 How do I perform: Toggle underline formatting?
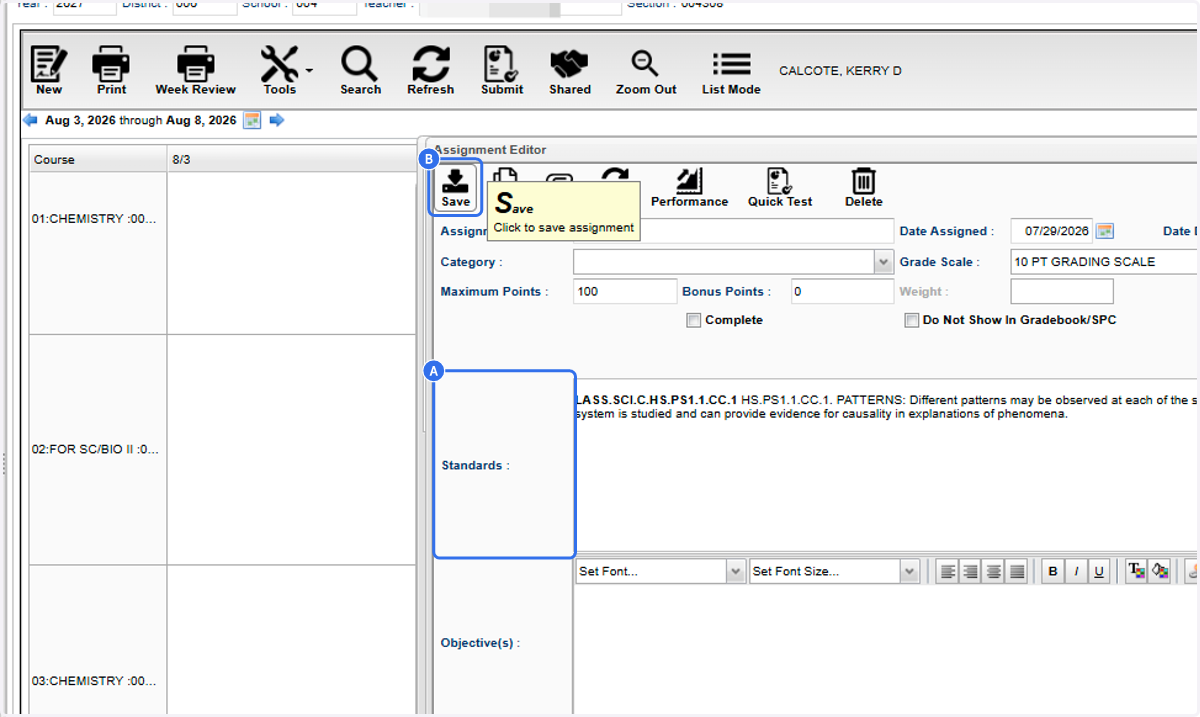1099,571
